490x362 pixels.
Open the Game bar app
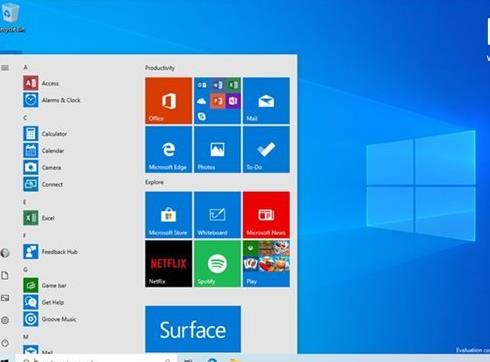click(x=45, y=285)
